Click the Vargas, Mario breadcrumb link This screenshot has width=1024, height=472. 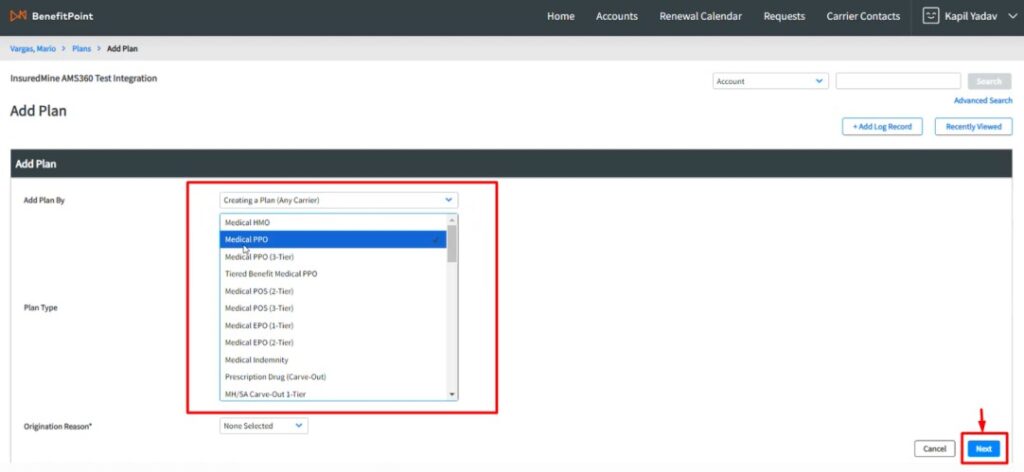point(33,48)
